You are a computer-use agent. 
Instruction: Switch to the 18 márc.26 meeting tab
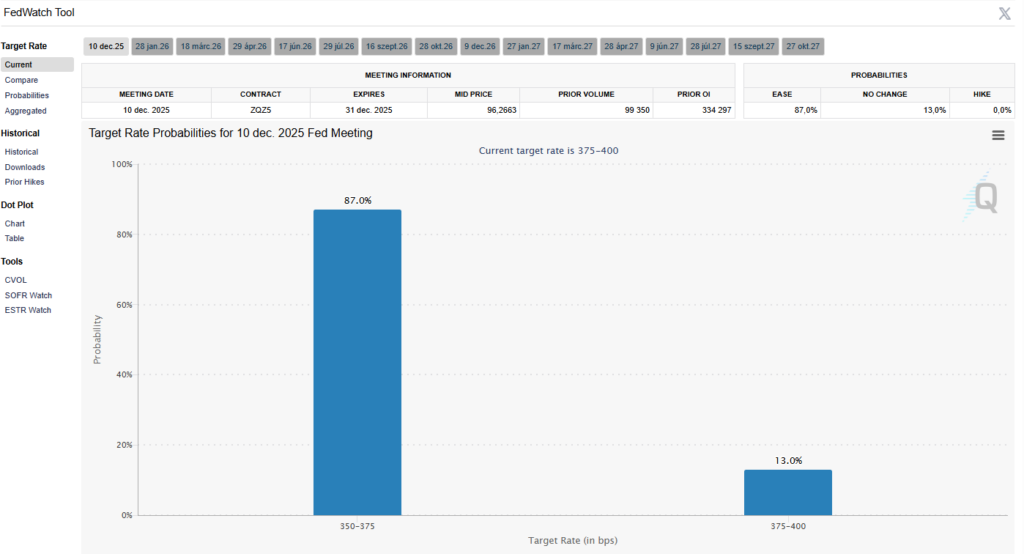pyautogui.click(x=201, y=47)
